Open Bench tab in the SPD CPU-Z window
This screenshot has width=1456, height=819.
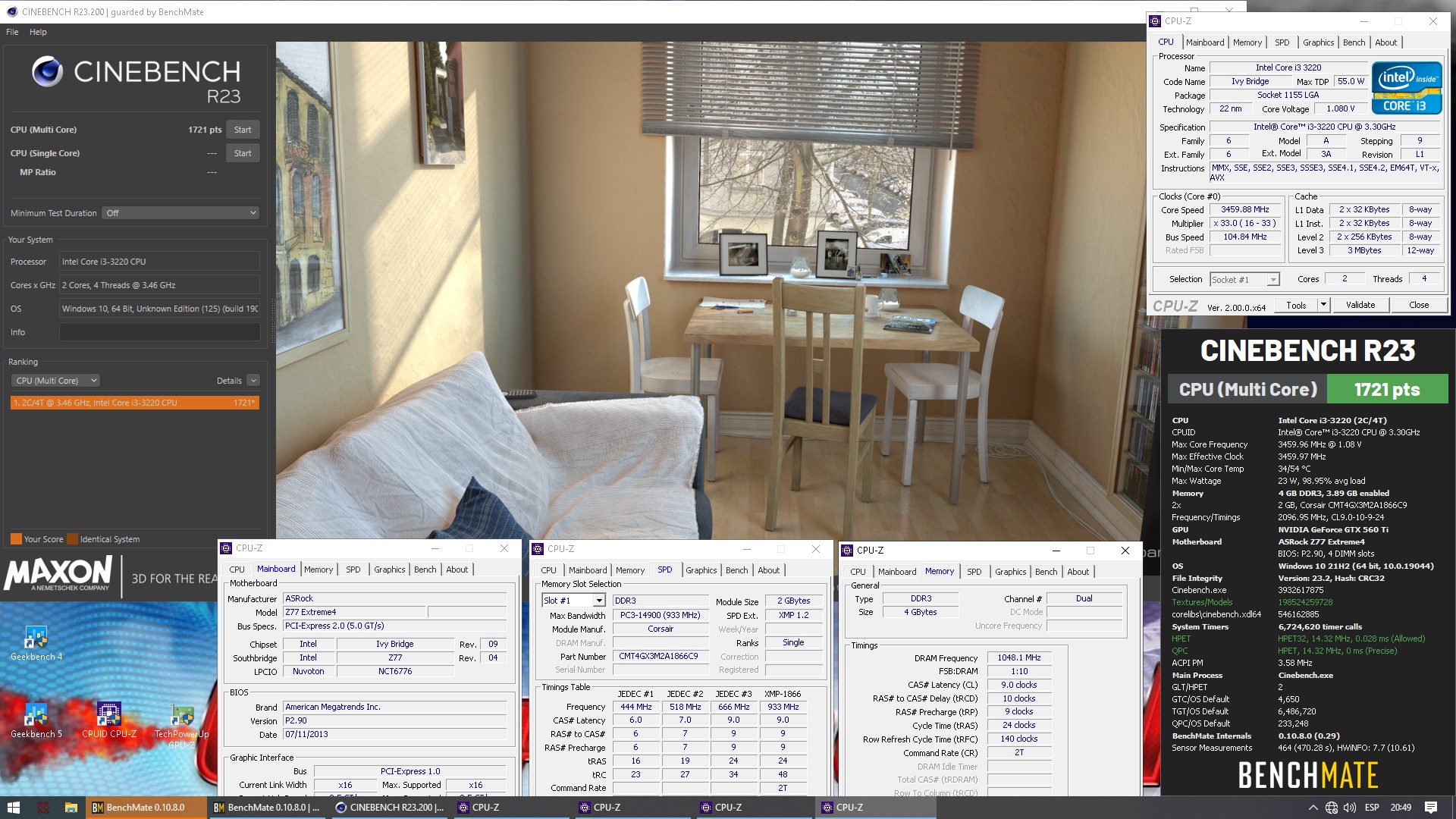pos(736,570)
